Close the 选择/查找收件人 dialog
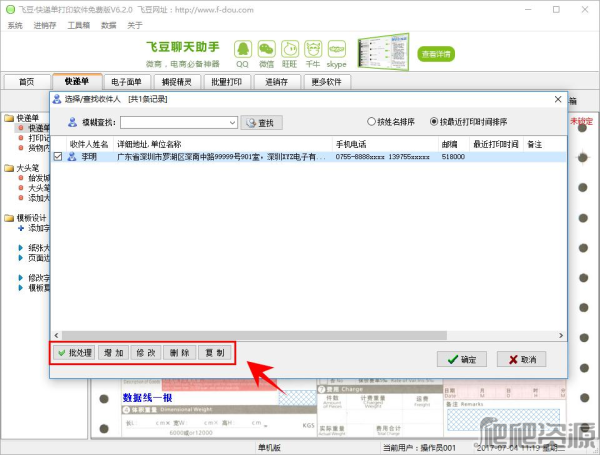The height and width of the screenshot is (455, 600). [x=558, y=99]
